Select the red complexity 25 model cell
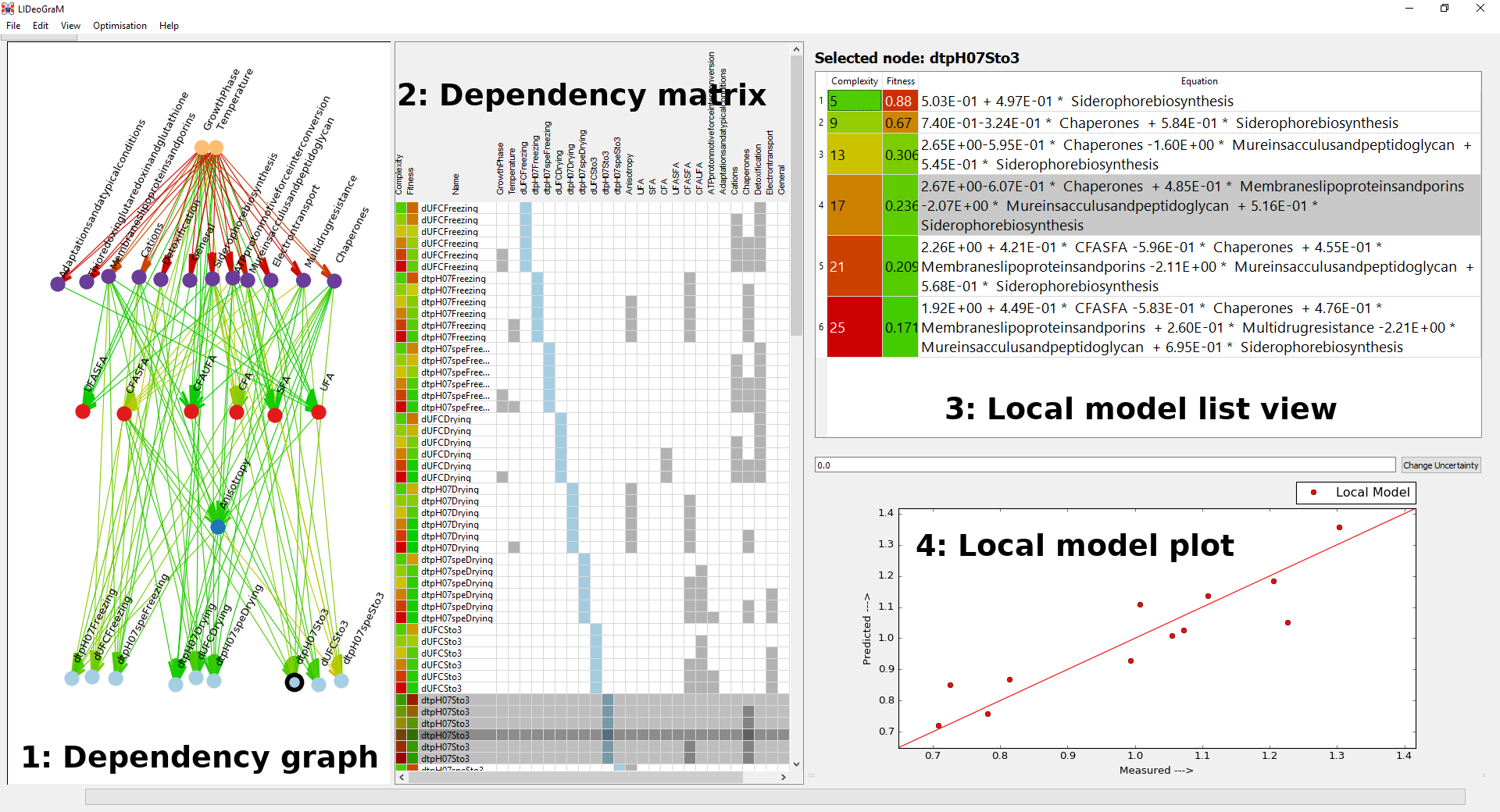 click(854, 327)
